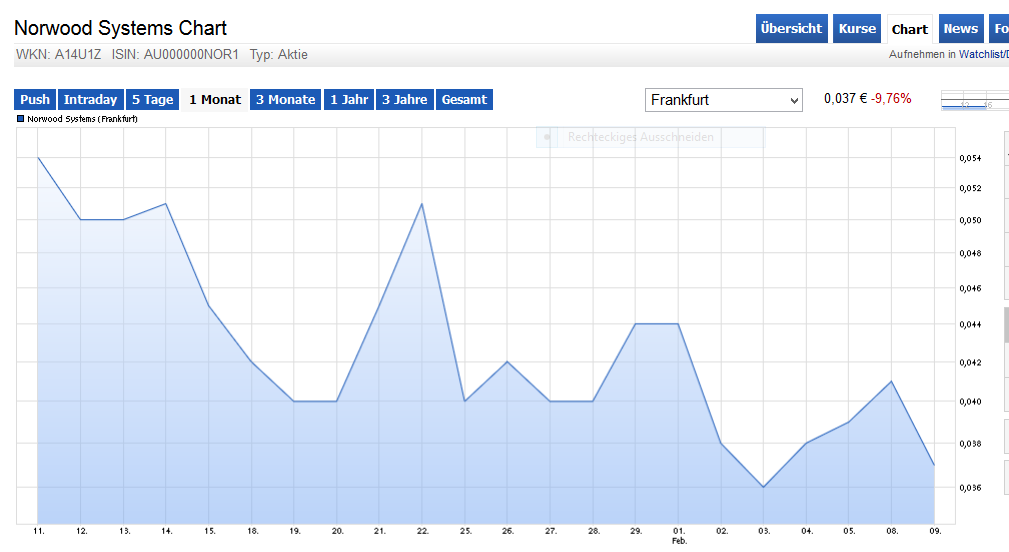Show the Gesamt full history chart
Image resolution: width=1009 pixels, height=552 pixels.
click(x=464, y=100)
